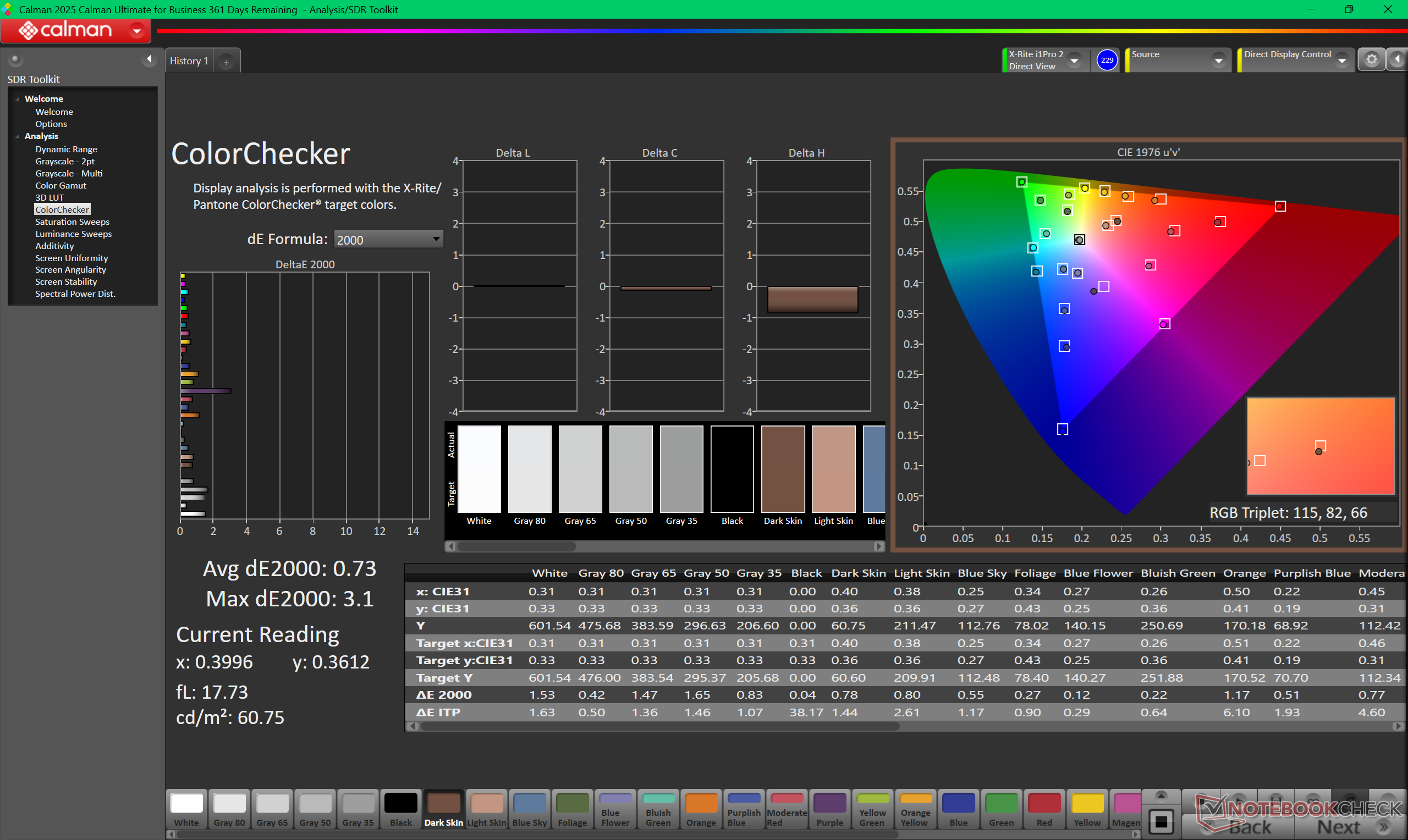Open the dE Formula dropdown
This screenshot has width=1408, height=840.
tap(388, 240)
